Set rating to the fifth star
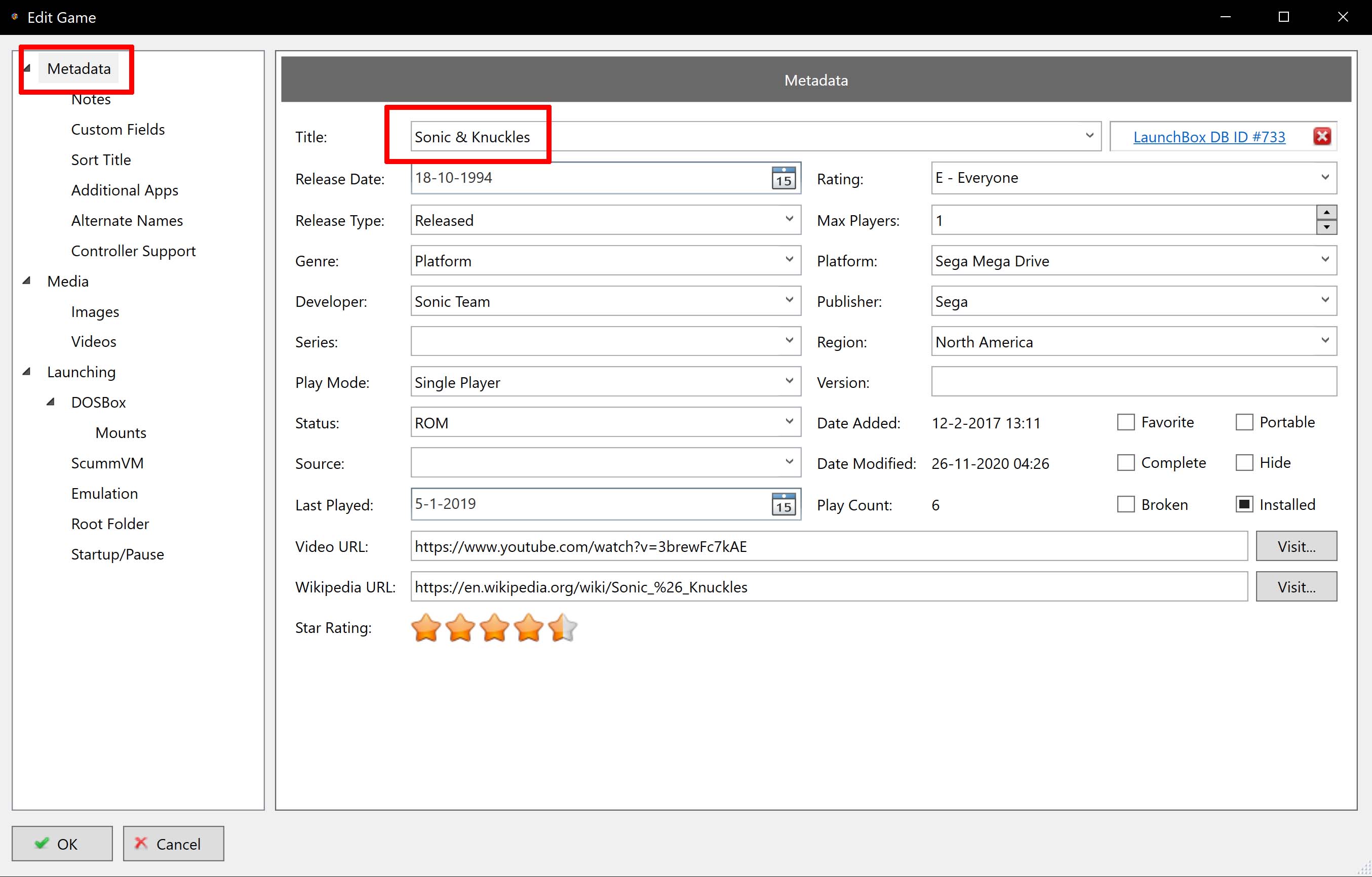The height and width of the screenshot is (877, 1372). pos(562,627)
